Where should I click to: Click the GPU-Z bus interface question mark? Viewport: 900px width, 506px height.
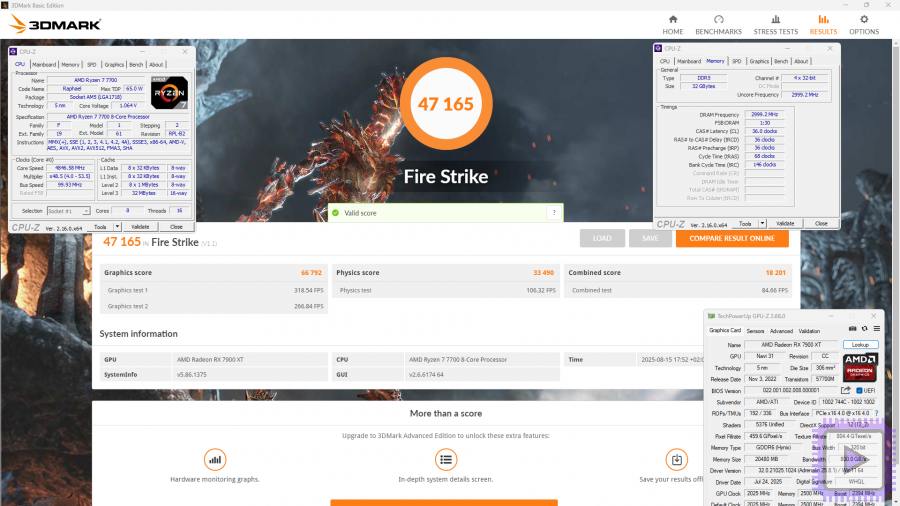876,413
